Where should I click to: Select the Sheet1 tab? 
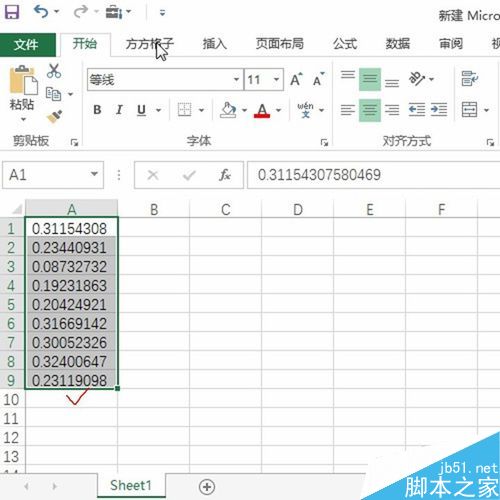pos(131,485)
